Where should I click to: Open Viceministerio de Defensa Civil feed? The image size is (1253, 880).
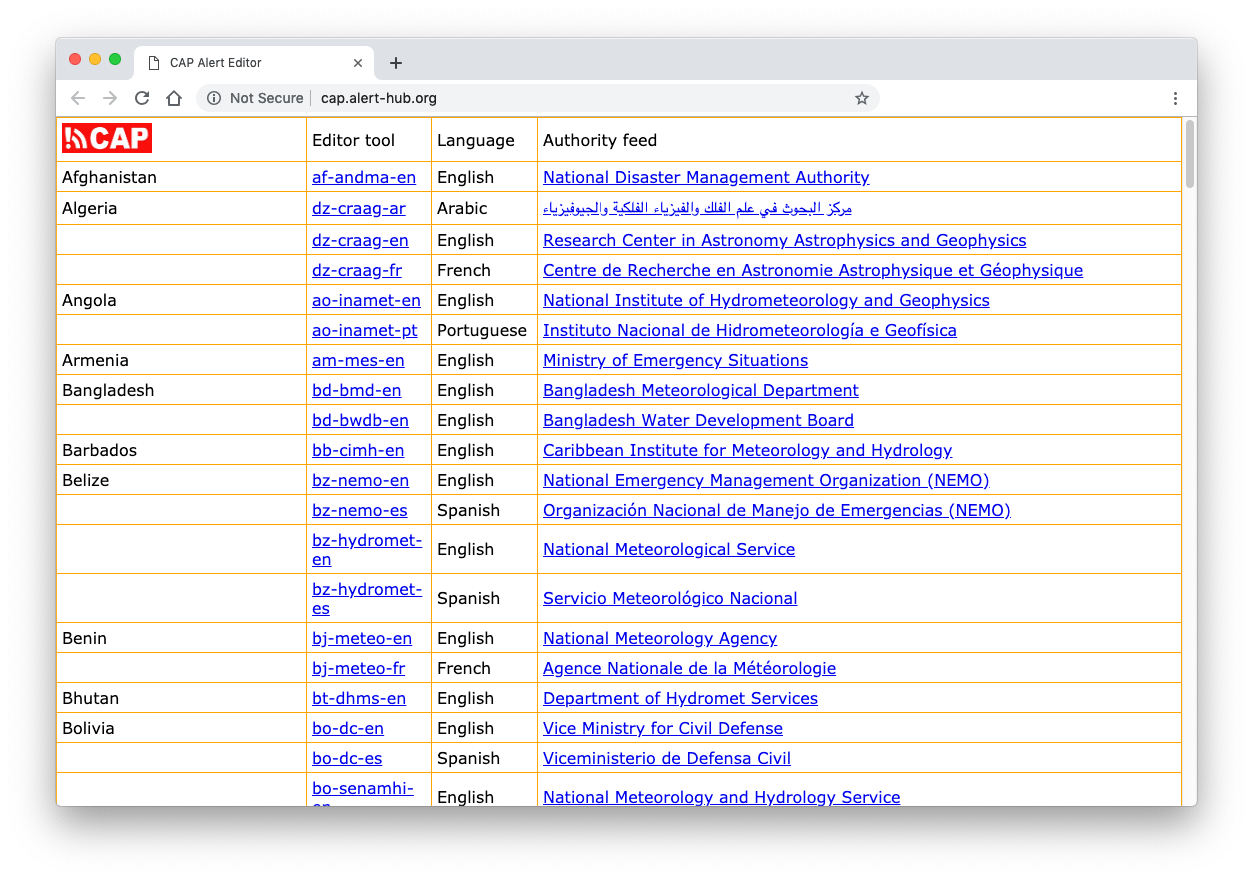coord(667,758)
